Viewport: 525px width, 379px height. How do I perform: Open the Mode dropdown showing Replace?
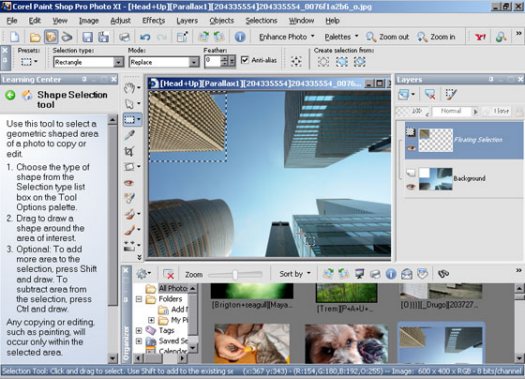[194, 62]
